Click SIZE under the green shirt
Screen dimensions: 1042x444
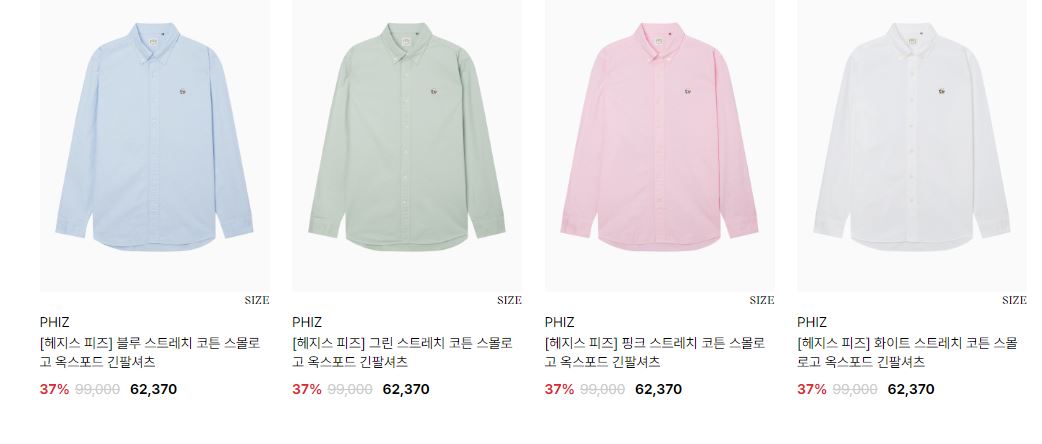coord(509,300)
